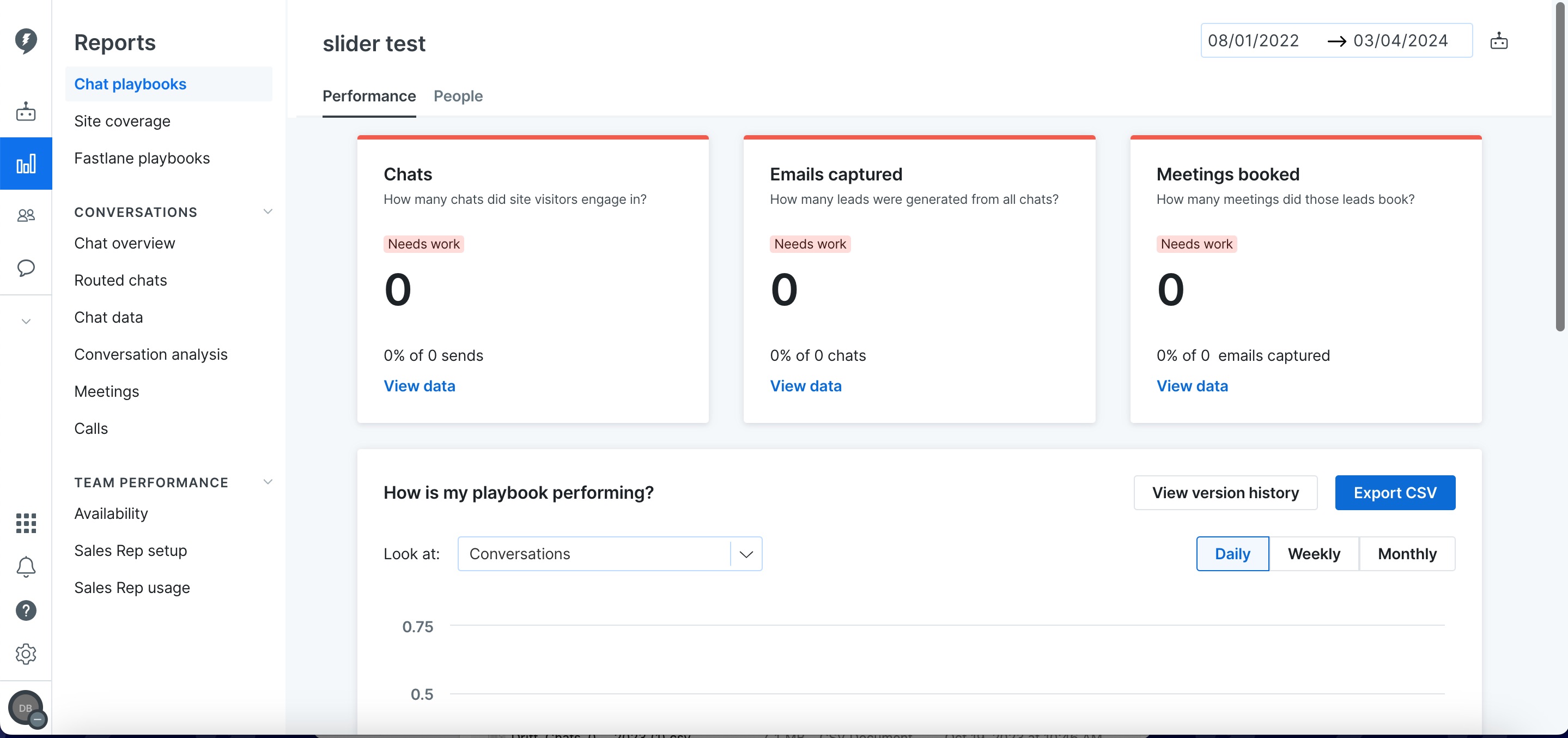Open Sales Rep usage
This screenshot has width=1568, height=738.
point(132,588)
